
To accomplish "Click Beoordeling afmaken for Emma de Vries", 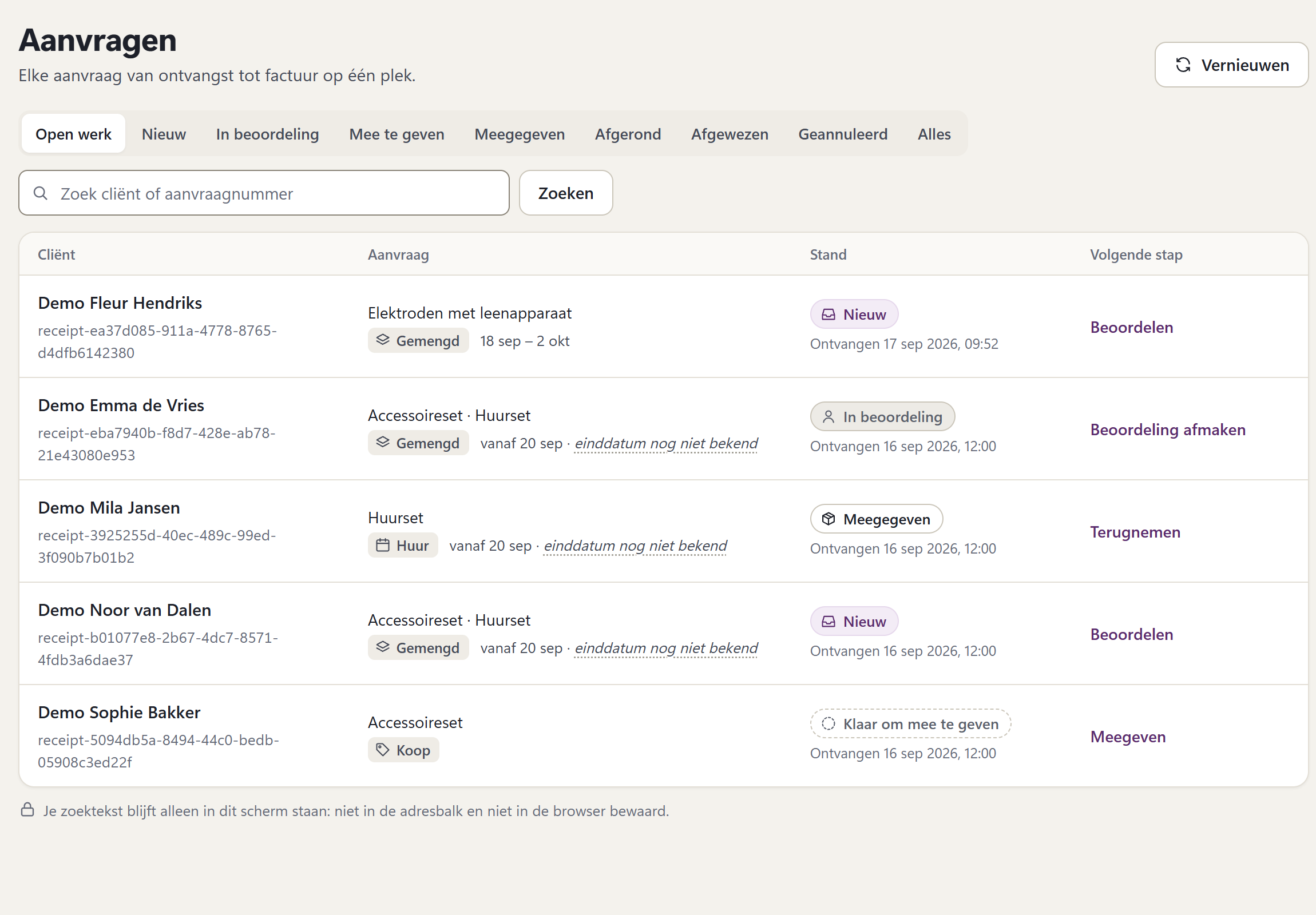I will (1168, 429).
